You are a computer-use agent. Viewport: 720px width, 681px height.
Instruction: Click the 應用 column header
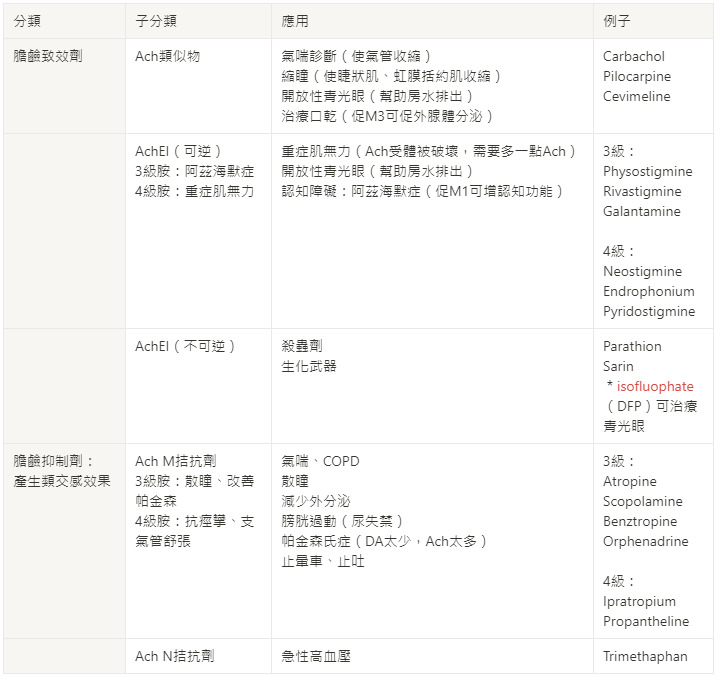click(x=295, y=21)
